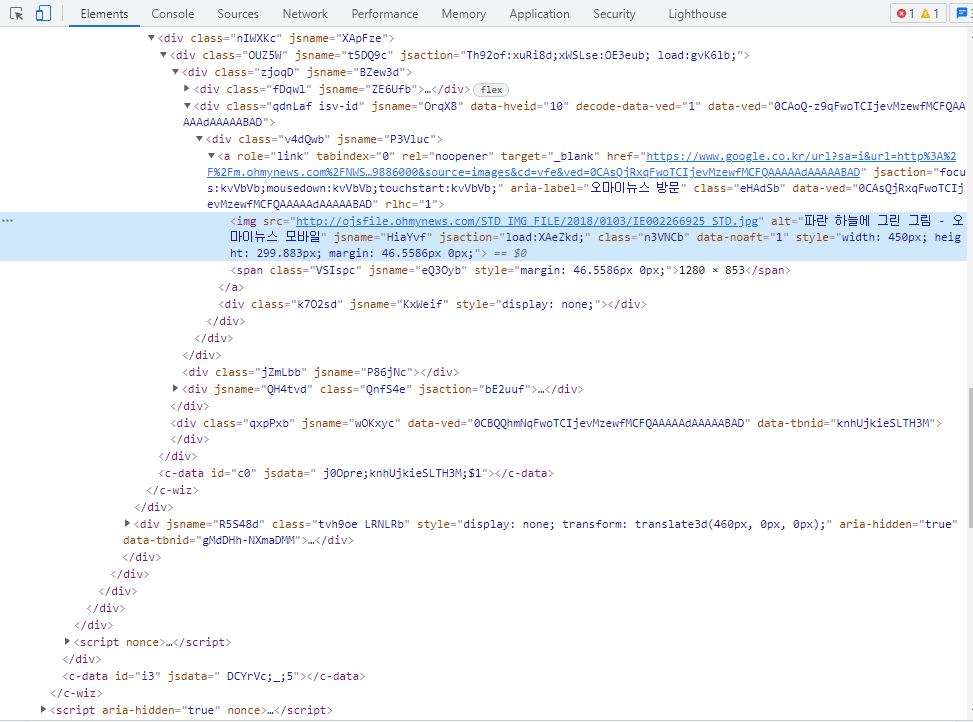Viewport: 973px width, 722px height.
Task: Expand the script nonce node
Action: point(67,641)
